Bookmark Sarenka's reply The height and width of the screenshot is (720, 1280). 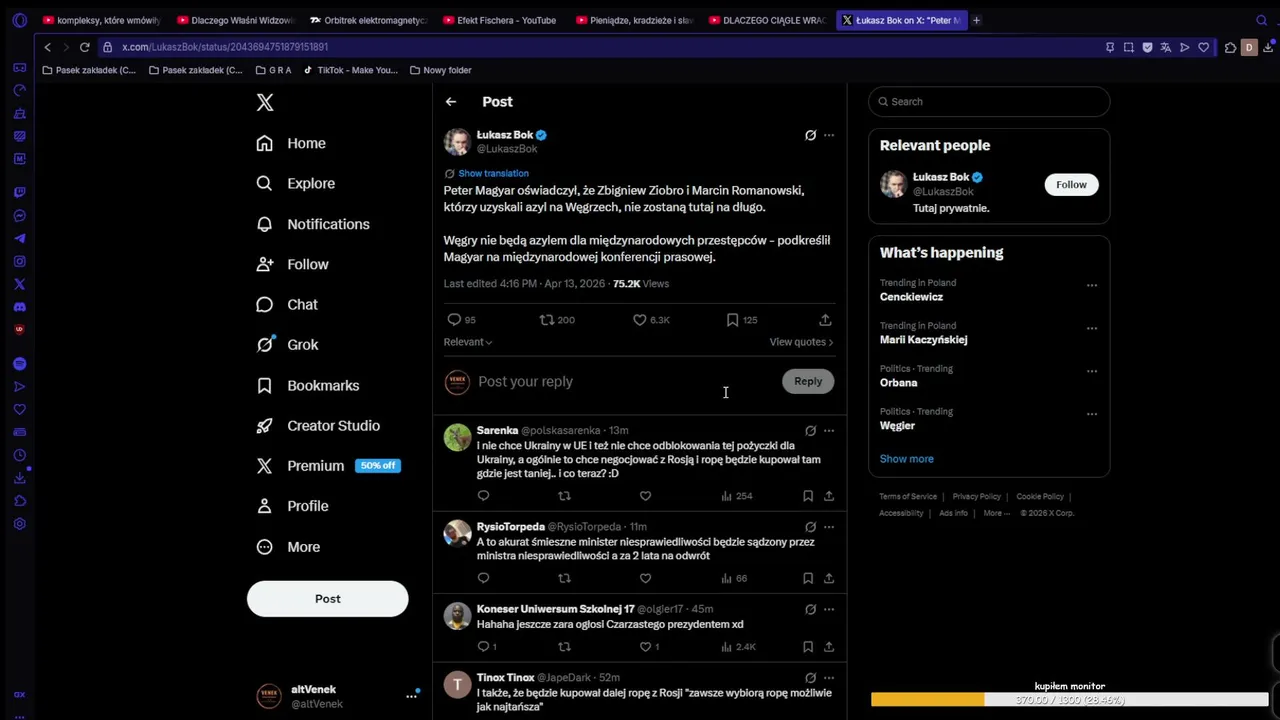point(808,496)
